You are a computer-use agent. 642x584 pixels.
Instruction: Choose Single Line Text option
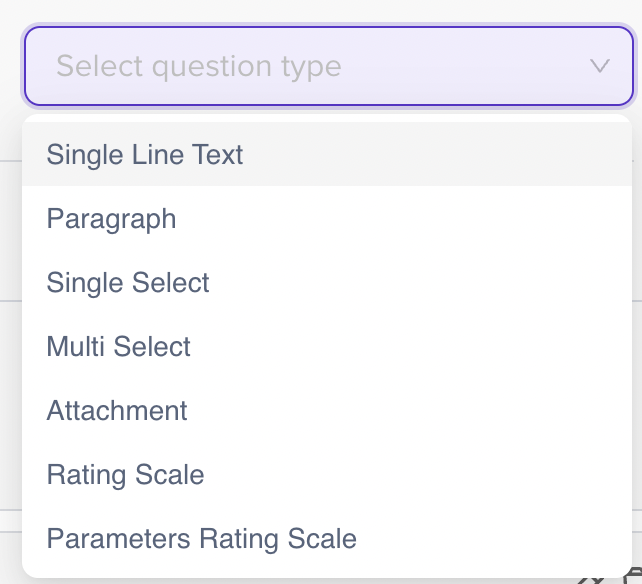pos(145,155)
